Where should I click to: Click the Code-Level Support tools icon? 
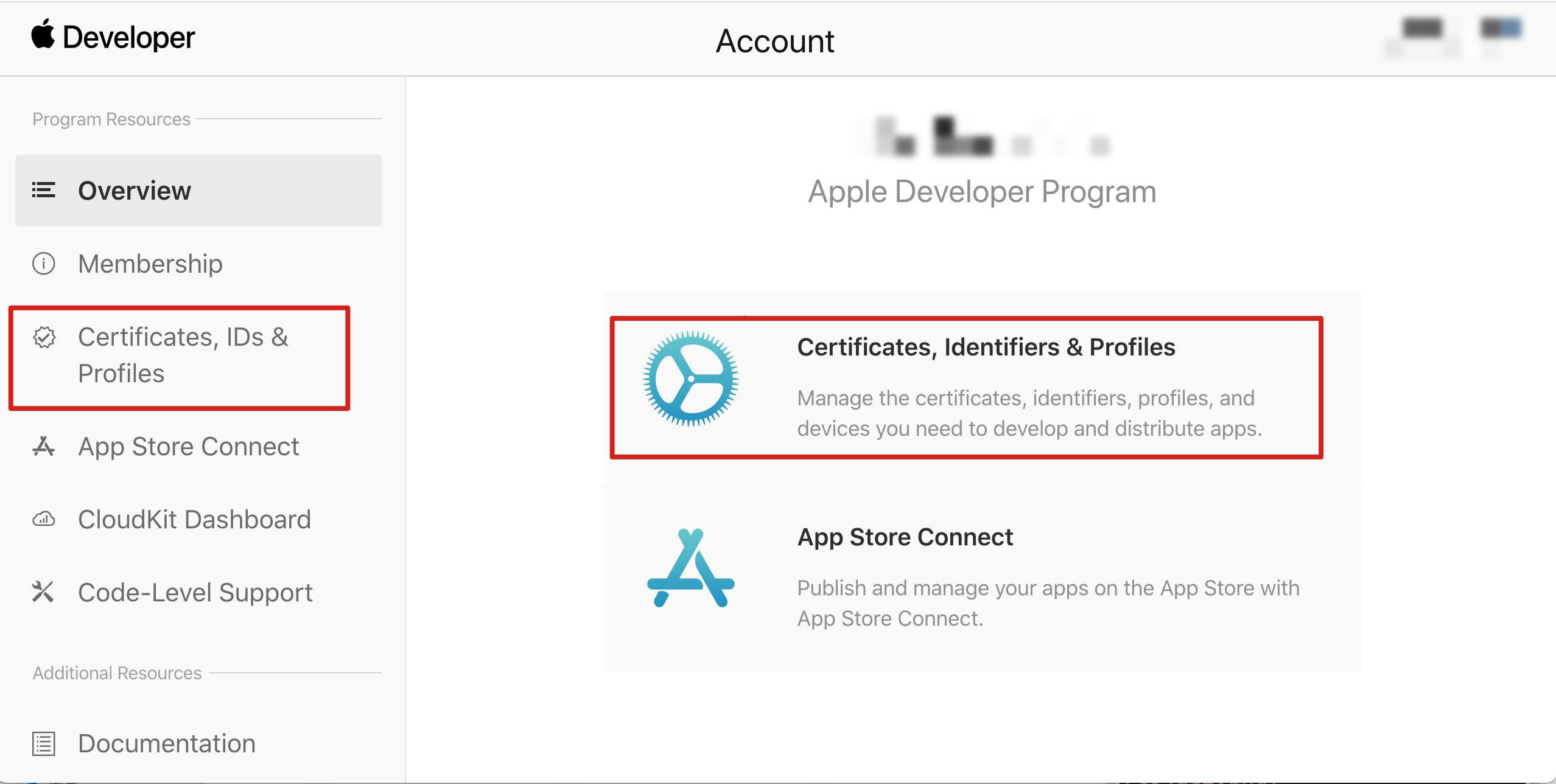(43, 592)
